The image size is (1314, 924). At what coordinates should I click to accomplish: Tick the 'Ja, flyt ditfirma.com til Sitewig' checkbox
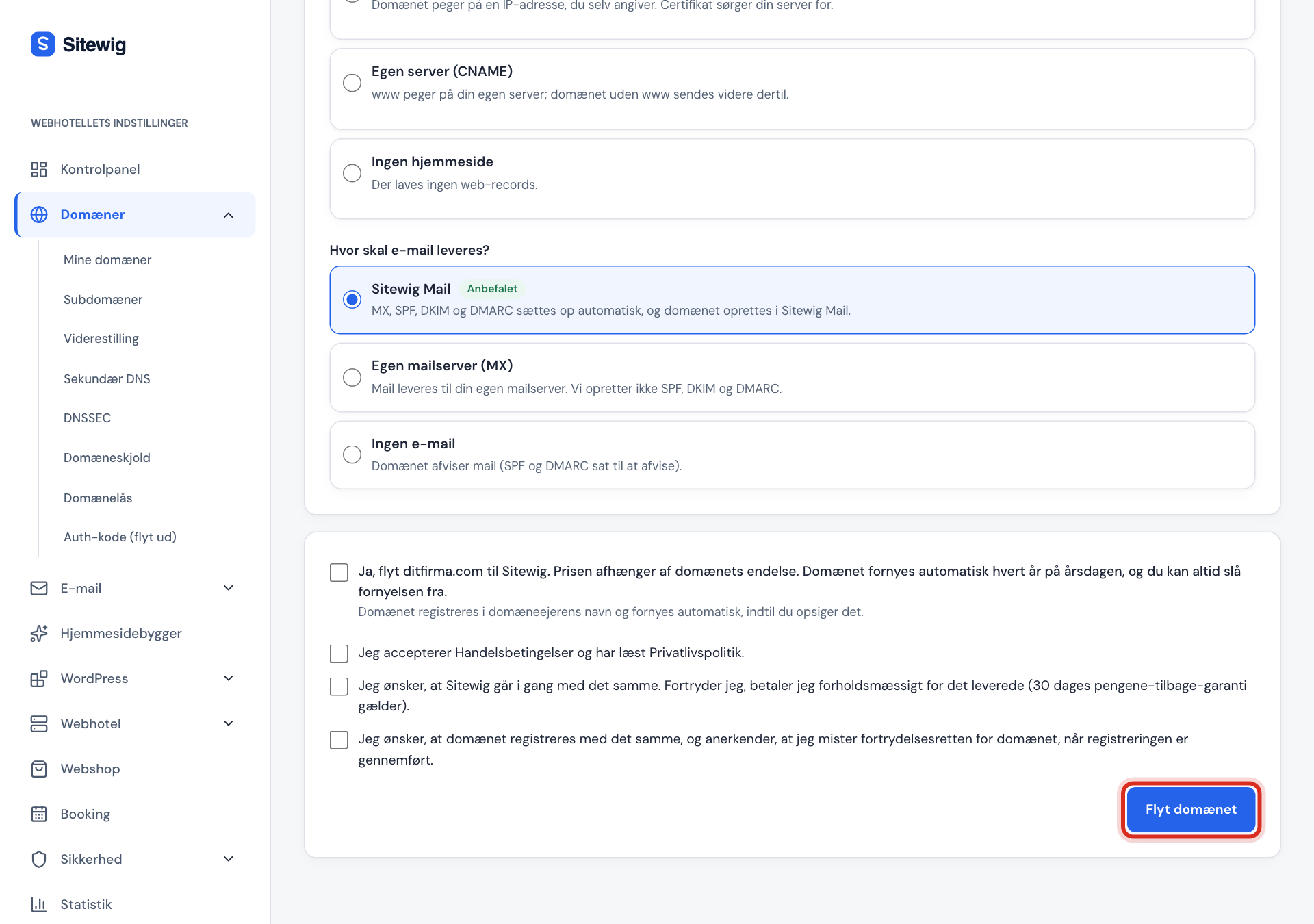339,572
